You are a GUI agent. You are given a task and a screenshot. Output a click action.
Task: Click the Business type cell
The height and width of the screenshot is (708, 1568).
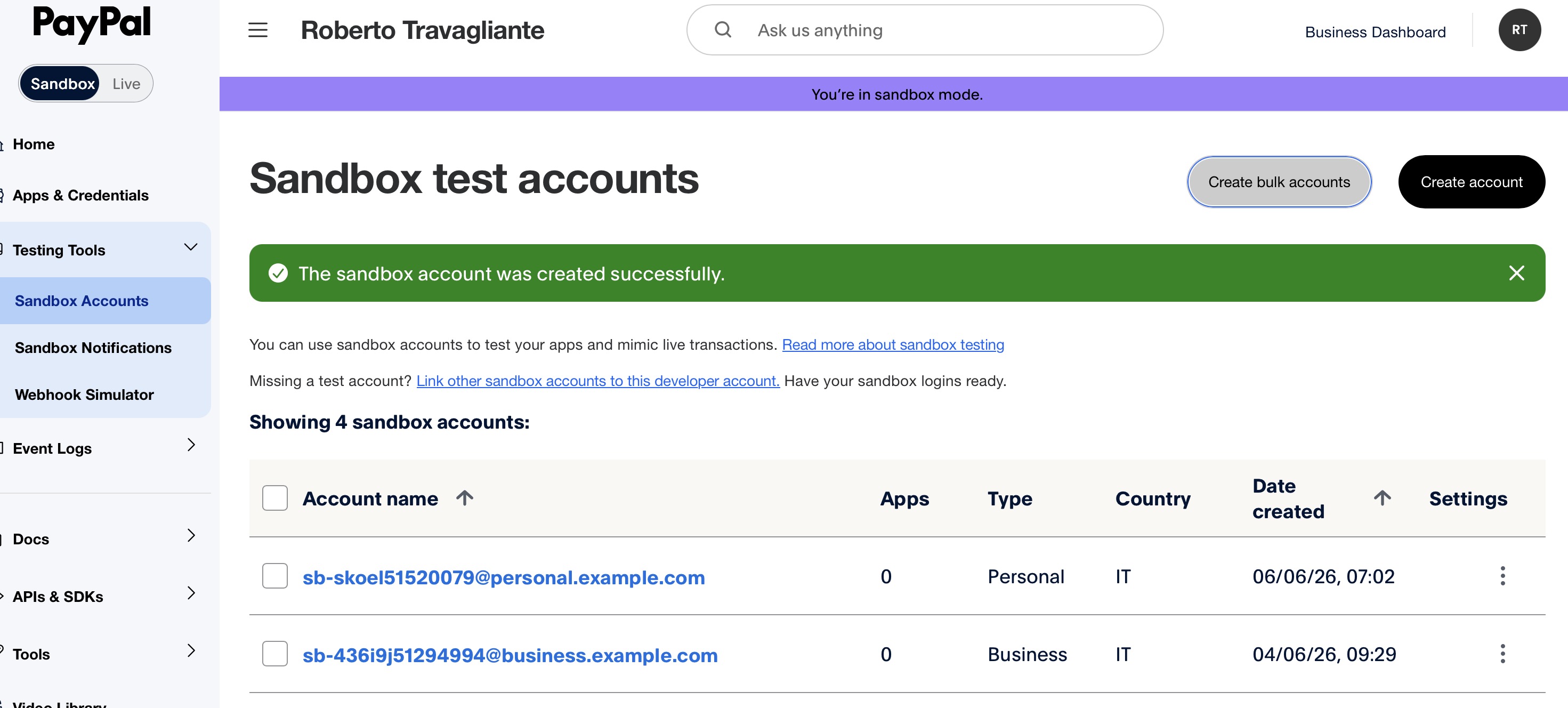[x=1027, y=655]
